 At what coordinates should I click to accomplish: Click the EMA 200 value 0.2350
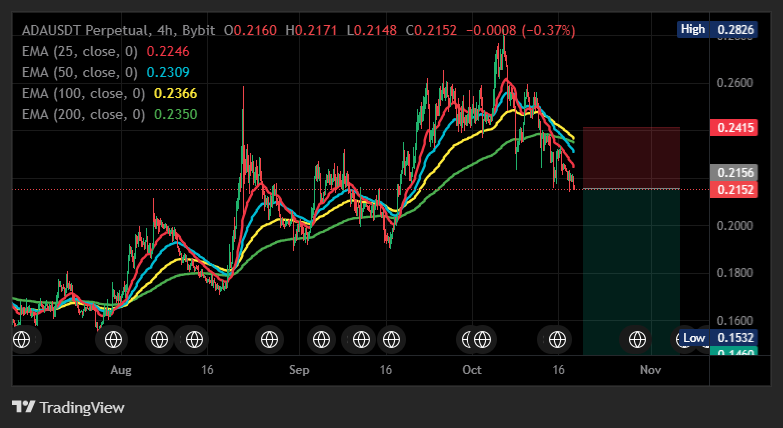click(176, 114)
